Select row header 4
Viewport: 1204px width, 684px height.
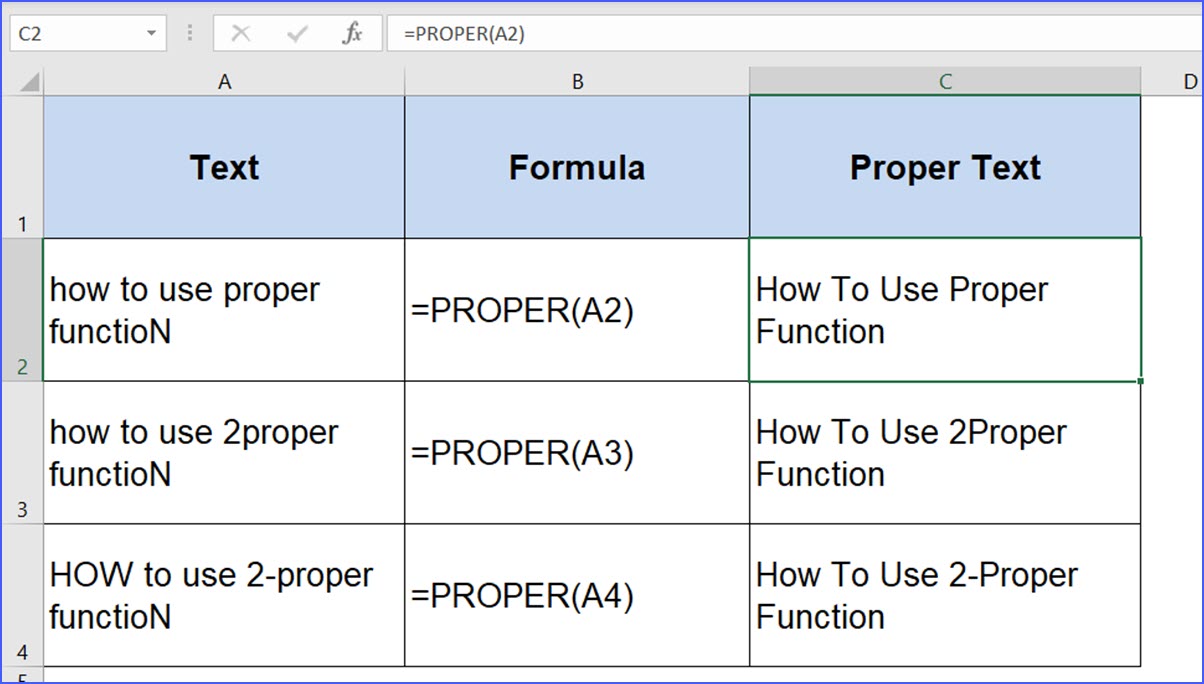[x=22, y=595]
